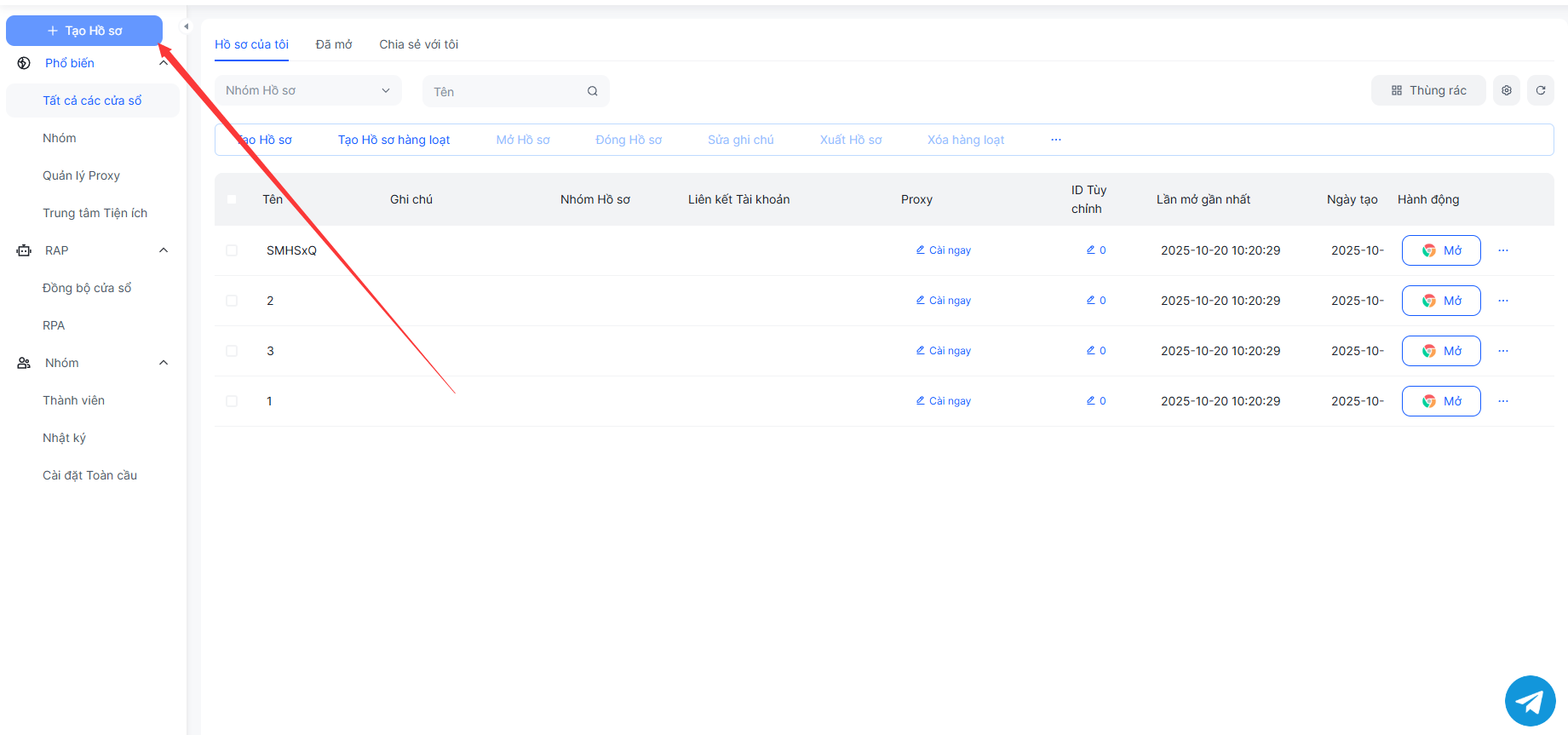This screenshot has height=735, width=1568.
Task: Collapse the Nhóm sidebar section
Action: click(164, 363)
